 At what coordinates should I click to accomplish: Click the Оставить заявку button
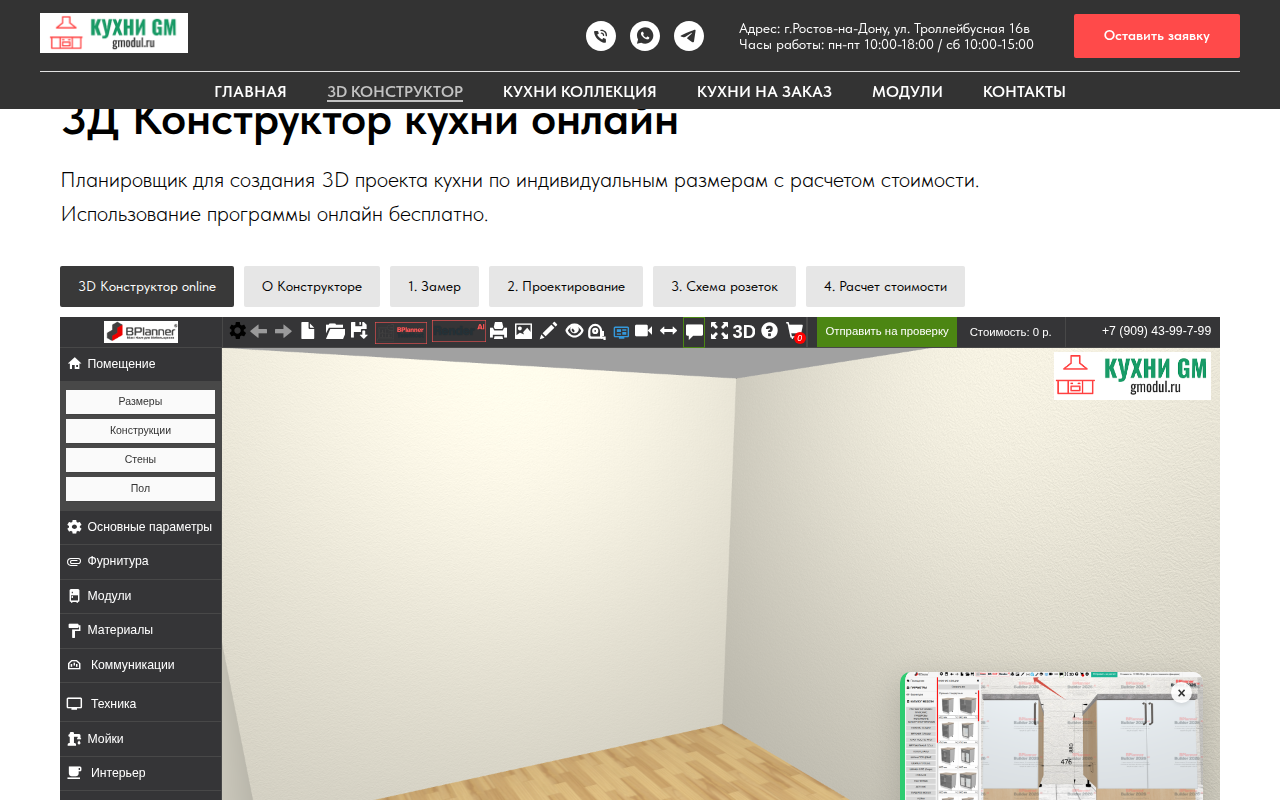coord(1157,36)
